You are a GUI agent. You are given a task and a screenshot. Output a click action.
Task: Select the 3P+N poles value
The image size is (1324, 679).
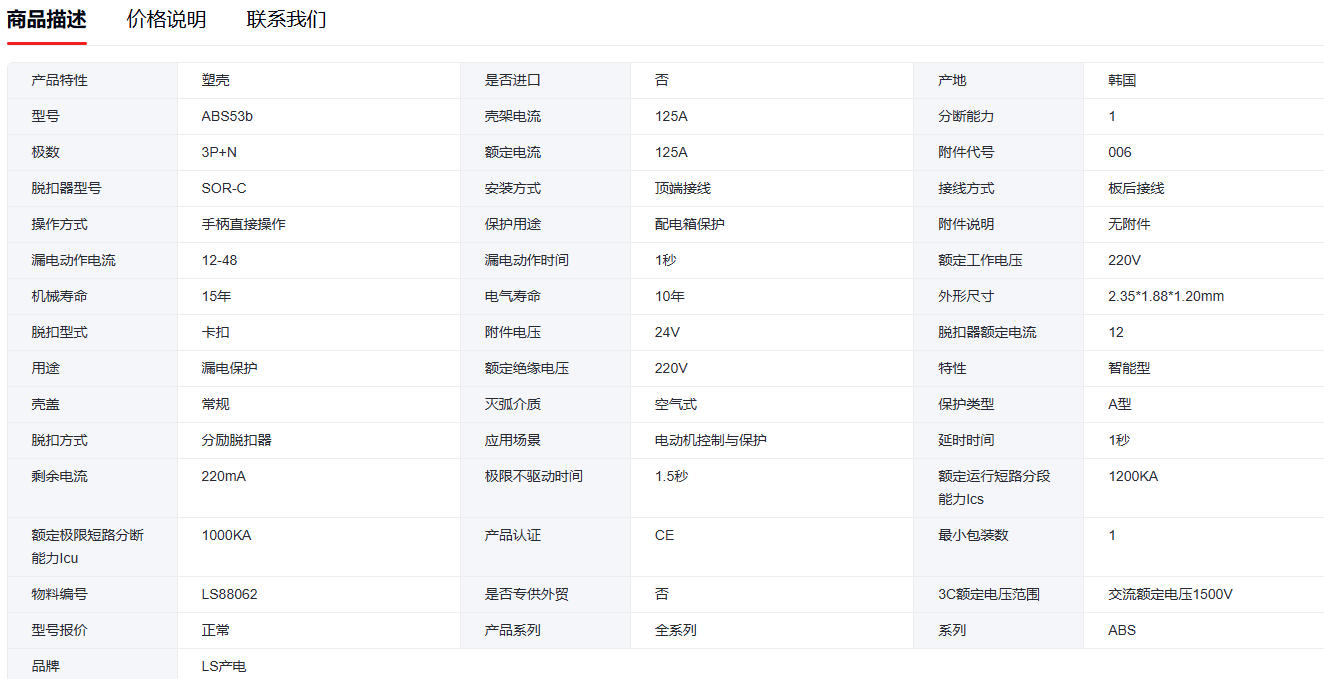219,152
